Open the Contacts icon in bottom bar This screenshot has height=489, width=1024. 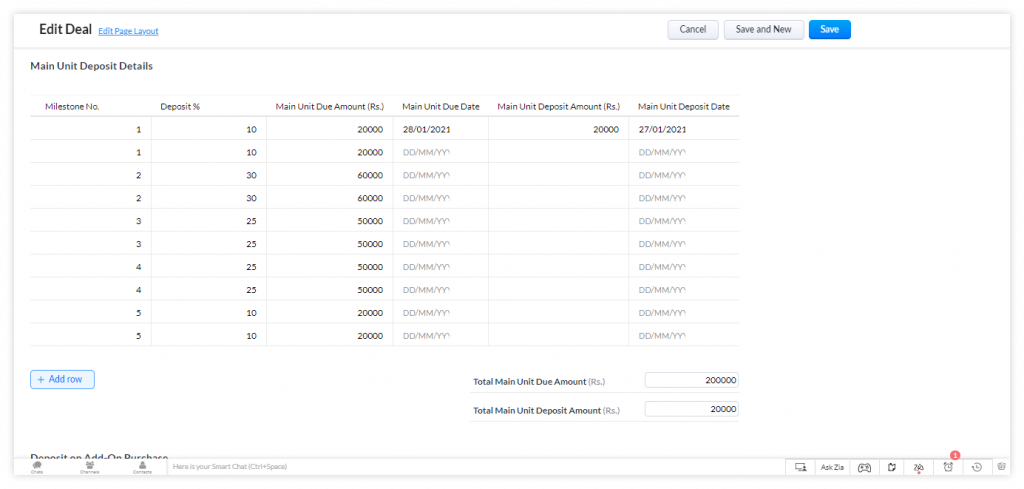[x=142, y=466]
